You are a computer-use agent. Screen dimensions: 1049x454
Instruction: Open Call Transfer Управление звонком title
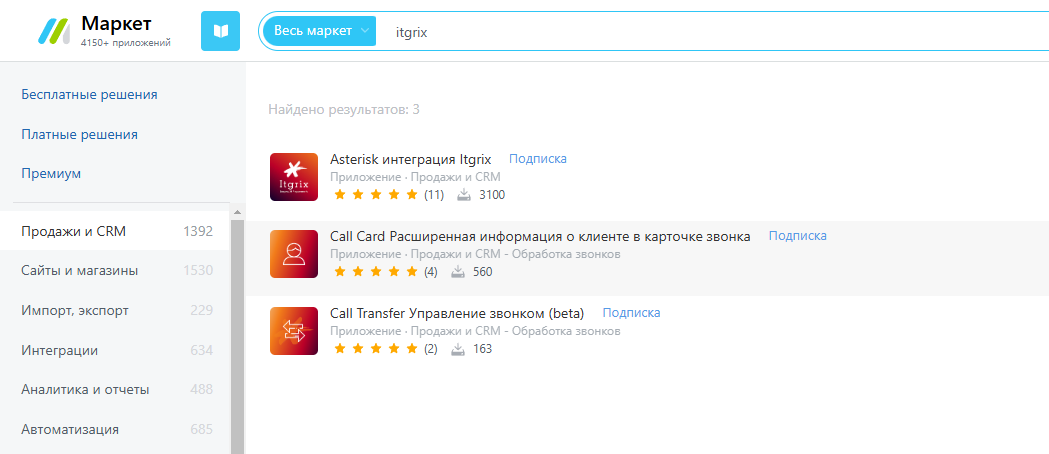pyautogui.click(x=457, y=313)
